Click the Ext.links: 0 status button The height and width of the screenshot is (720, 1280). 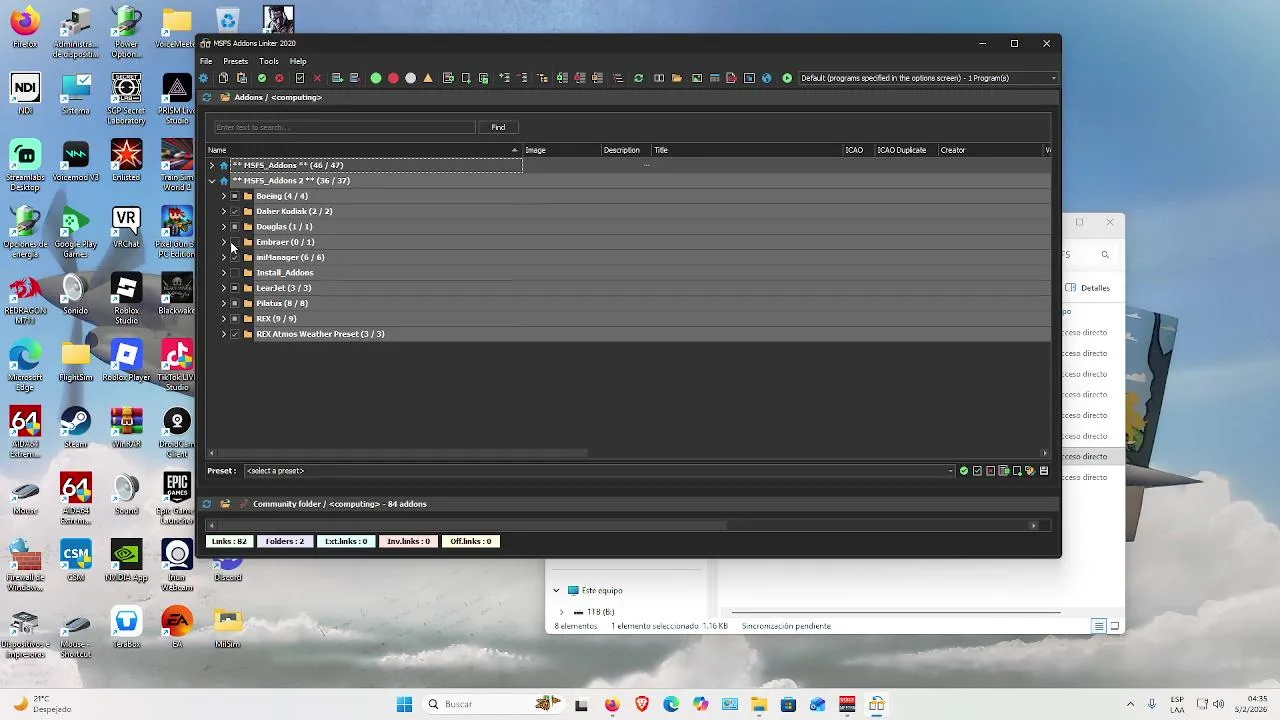[346, 541]
